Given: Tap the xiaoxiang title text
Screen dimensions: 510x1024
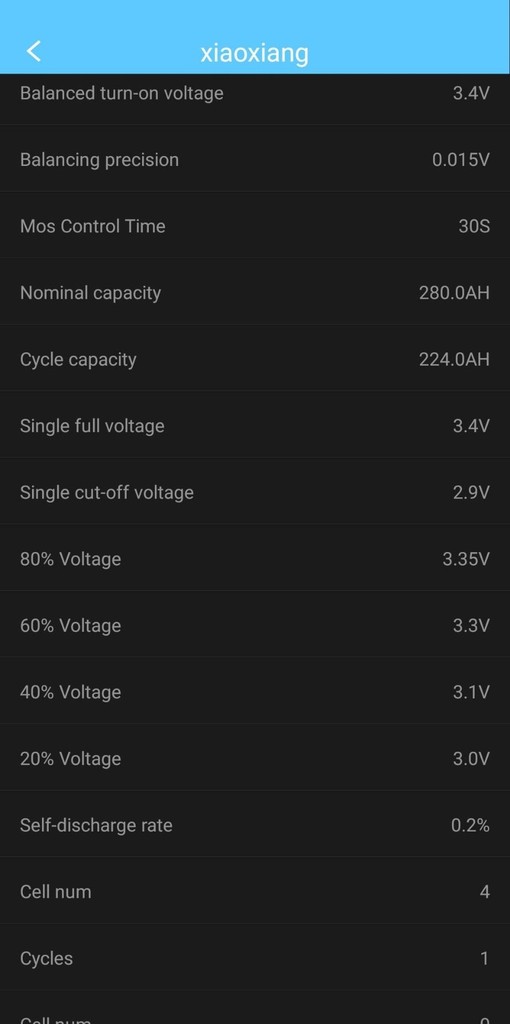Looking at the screenshot, I should (x=255, y=53).
